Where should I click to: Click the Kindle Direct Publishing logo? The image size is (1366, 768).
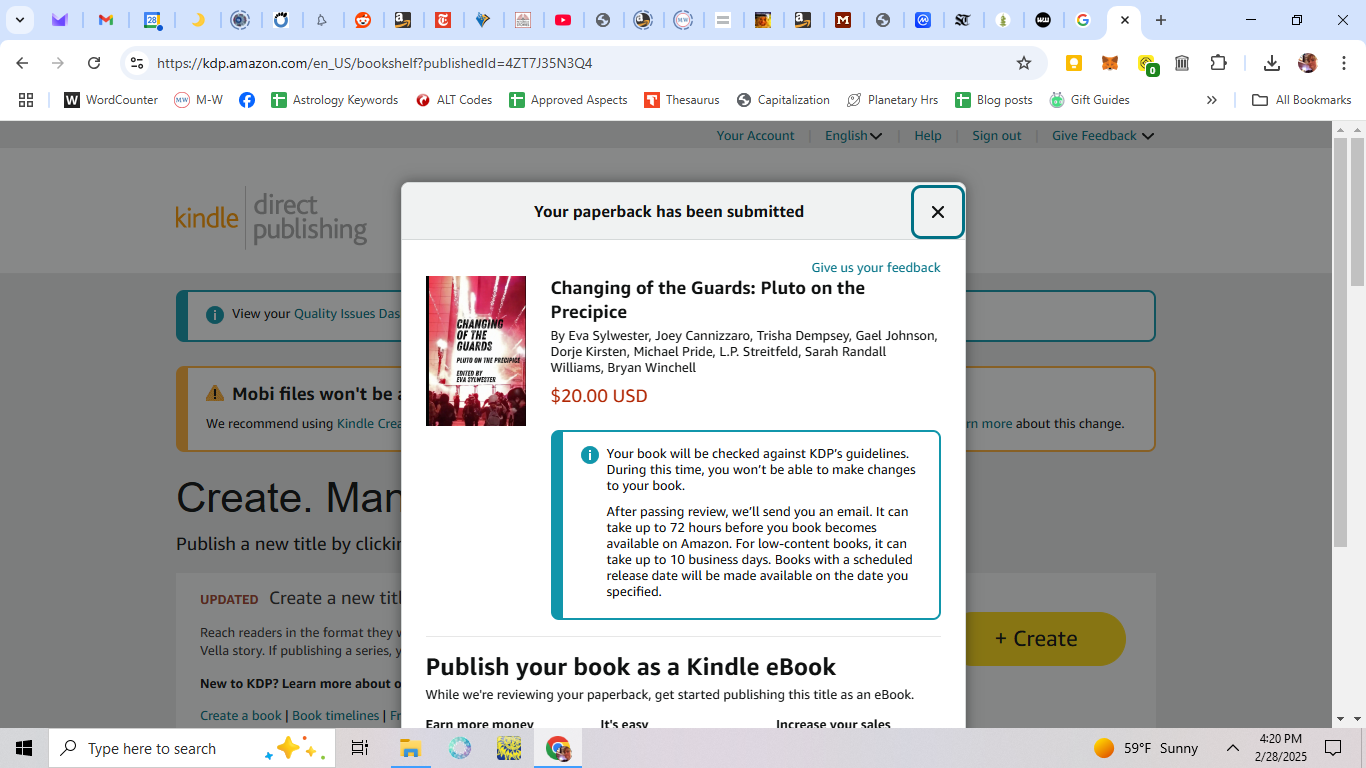coord(271,218)
